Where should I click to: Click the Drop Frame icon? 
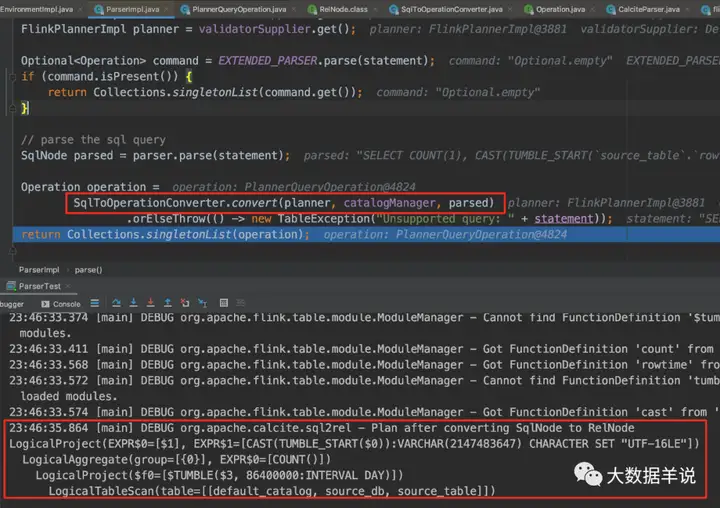tap(185, 303)
